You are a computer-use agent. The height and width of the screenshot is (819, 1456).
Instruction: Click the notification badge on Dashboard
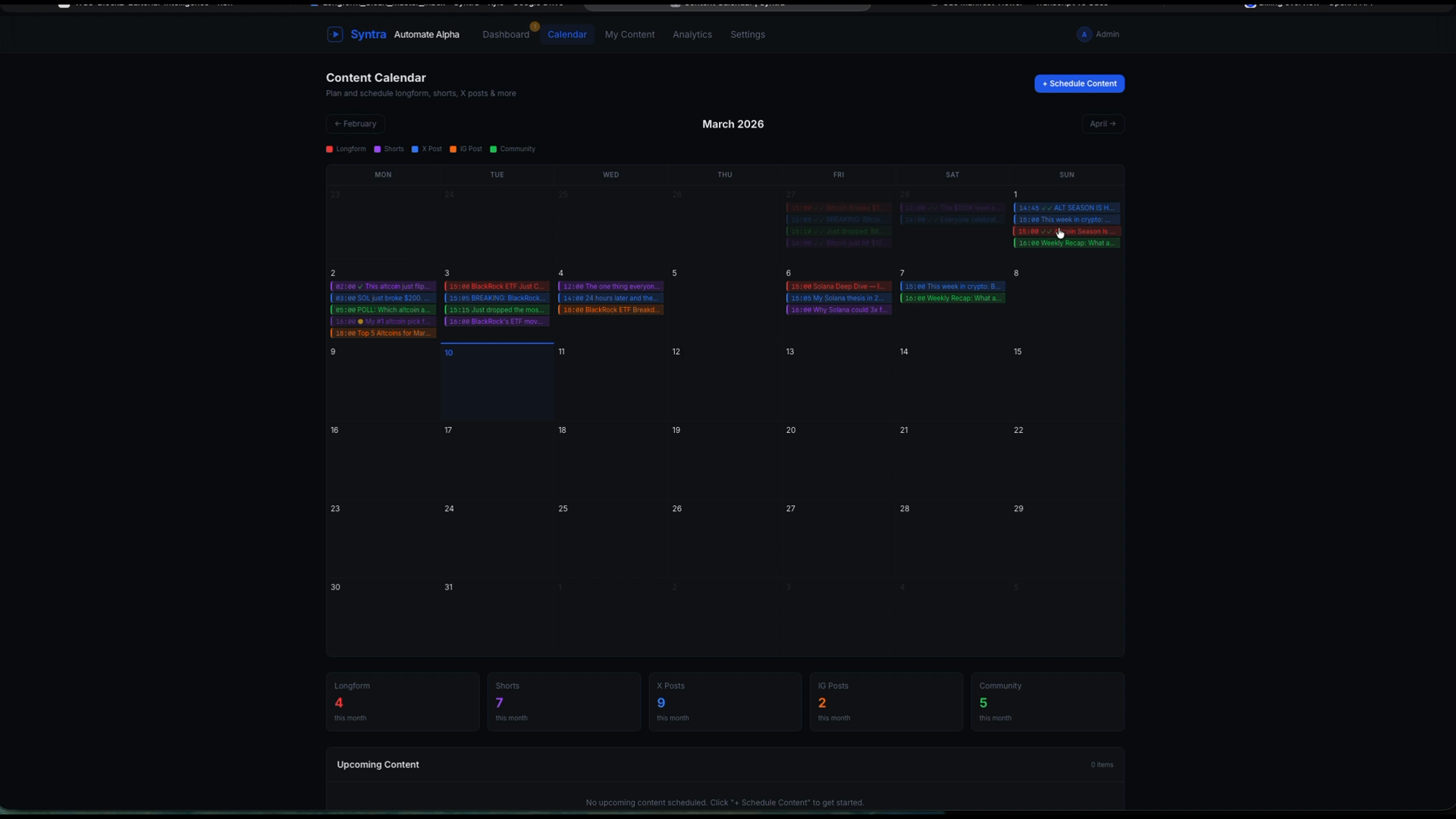coord(535,27)
